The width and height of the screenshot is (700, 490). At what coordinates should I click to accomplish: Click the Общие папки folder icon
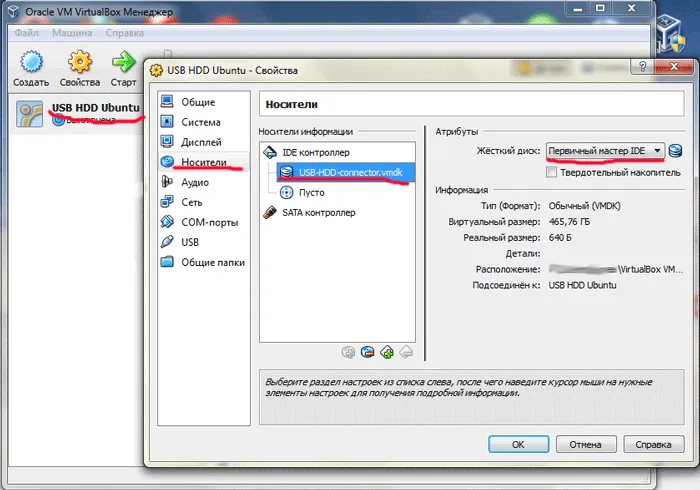(167, 262)
